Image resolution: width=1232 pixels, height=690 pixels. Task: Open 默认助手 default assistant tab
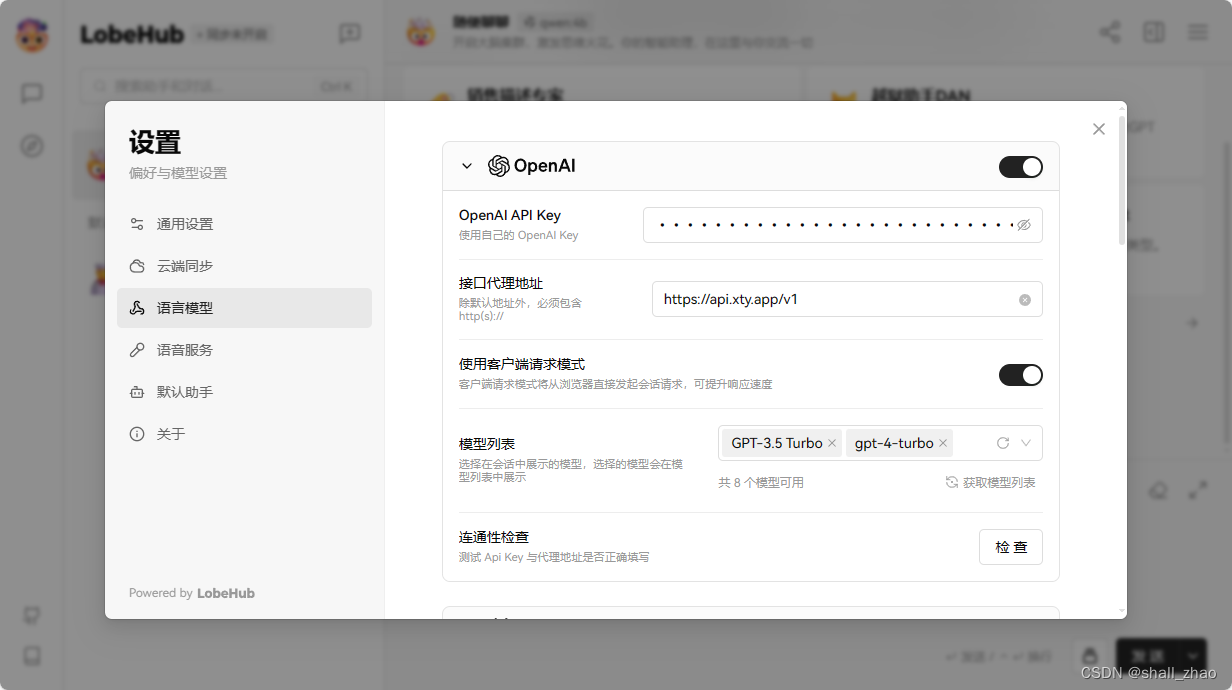tap(244, 392)
